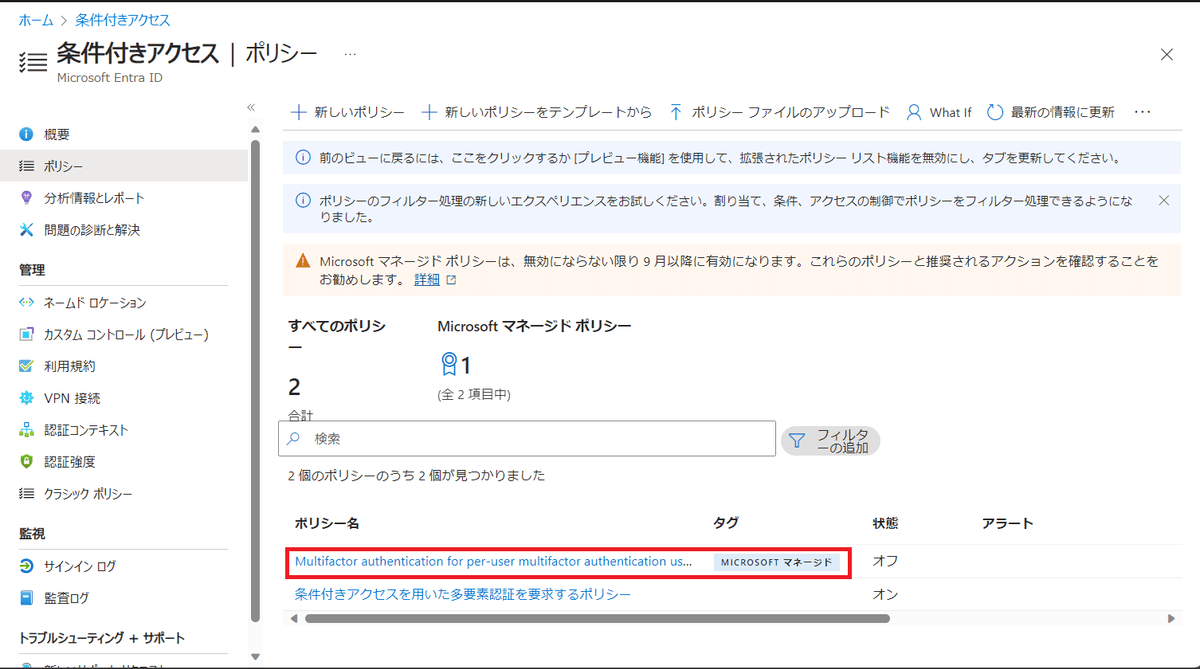Click the banner about returning to the previous view
This screenshot has width=1200, height=669.
pos(732,158)
